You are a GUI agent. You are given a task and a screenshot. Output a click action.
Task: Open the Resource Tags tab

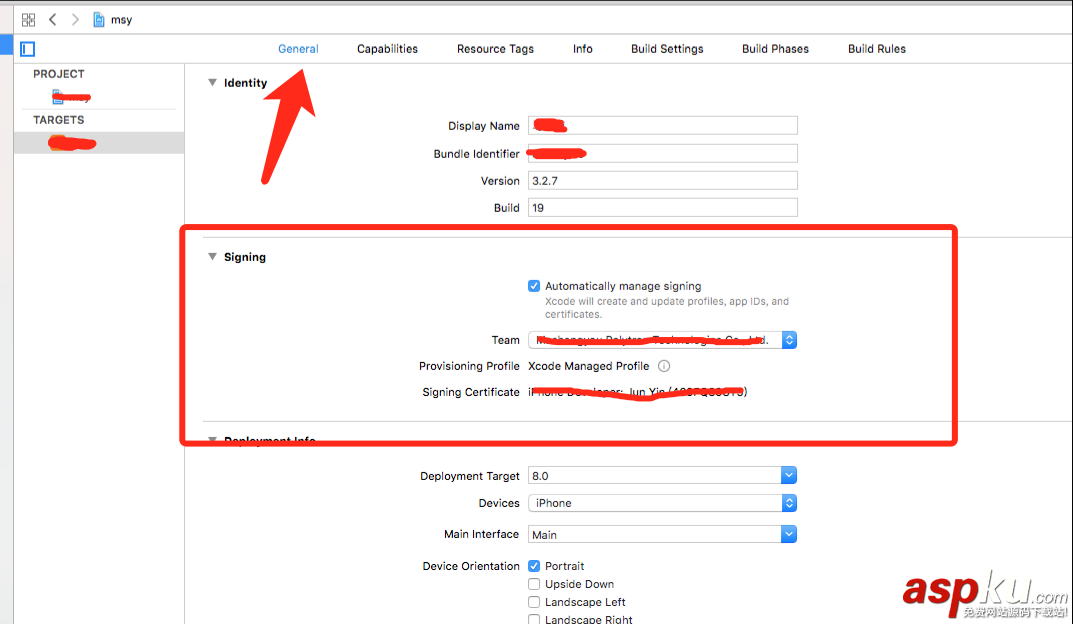tap(495, 49)
